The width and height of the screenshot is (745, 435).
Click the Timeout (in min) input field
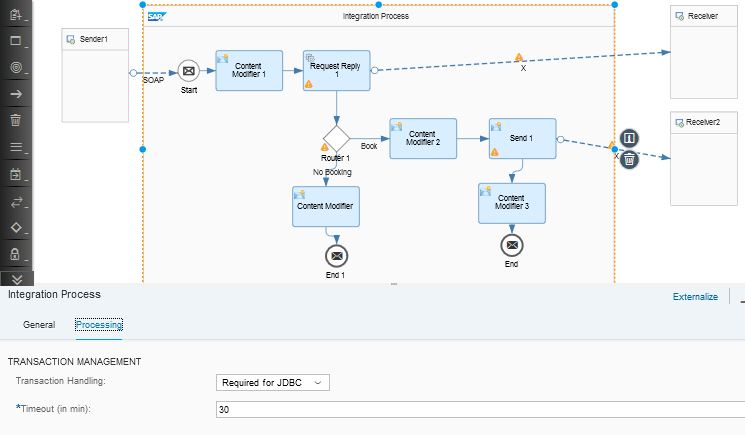tap(480, 409)
